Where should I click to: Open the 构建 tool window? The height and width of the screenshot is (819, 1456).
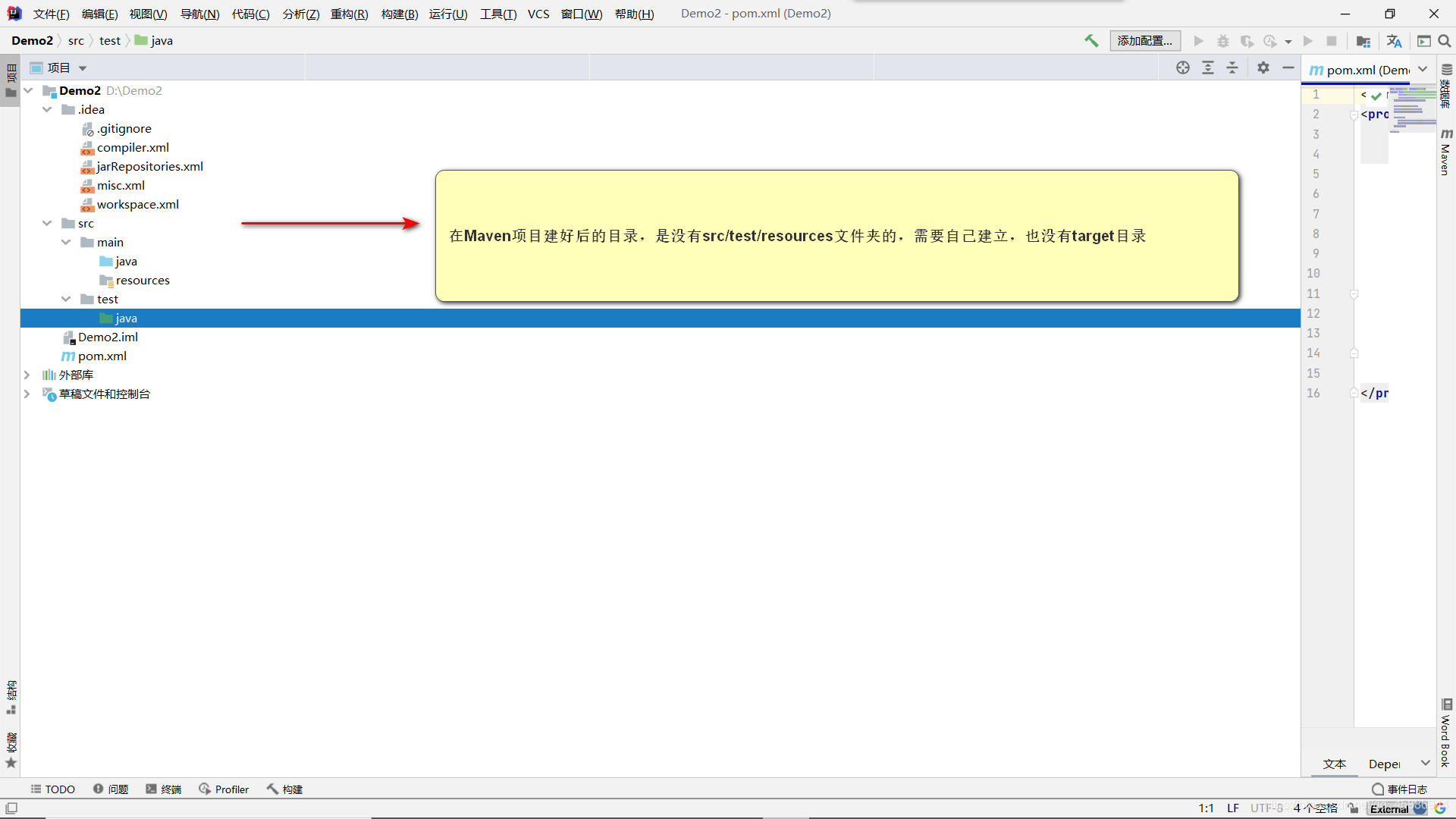(x=284, y=789)
